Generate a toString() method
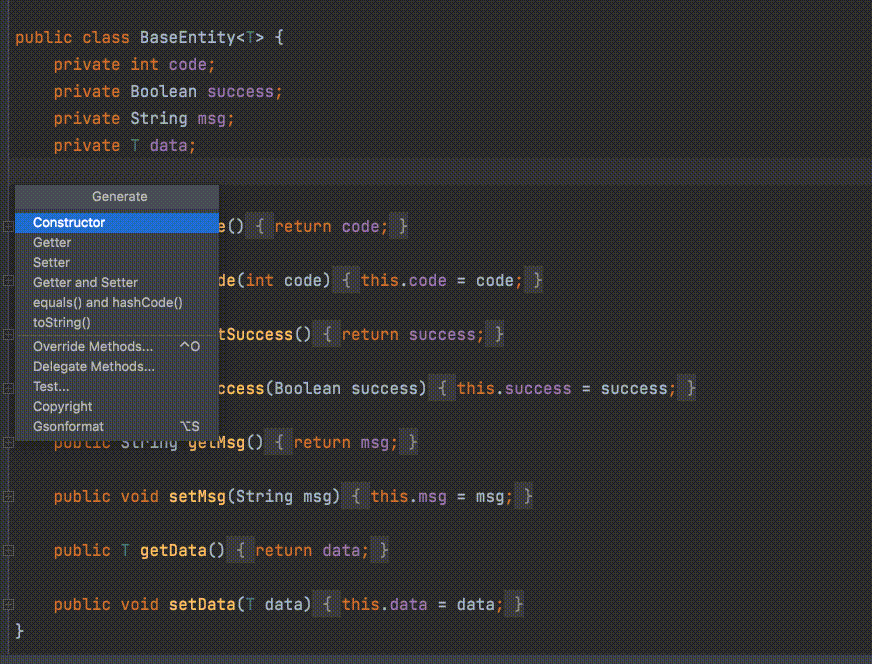Viewport: 872px width, 664px height. 61,322
